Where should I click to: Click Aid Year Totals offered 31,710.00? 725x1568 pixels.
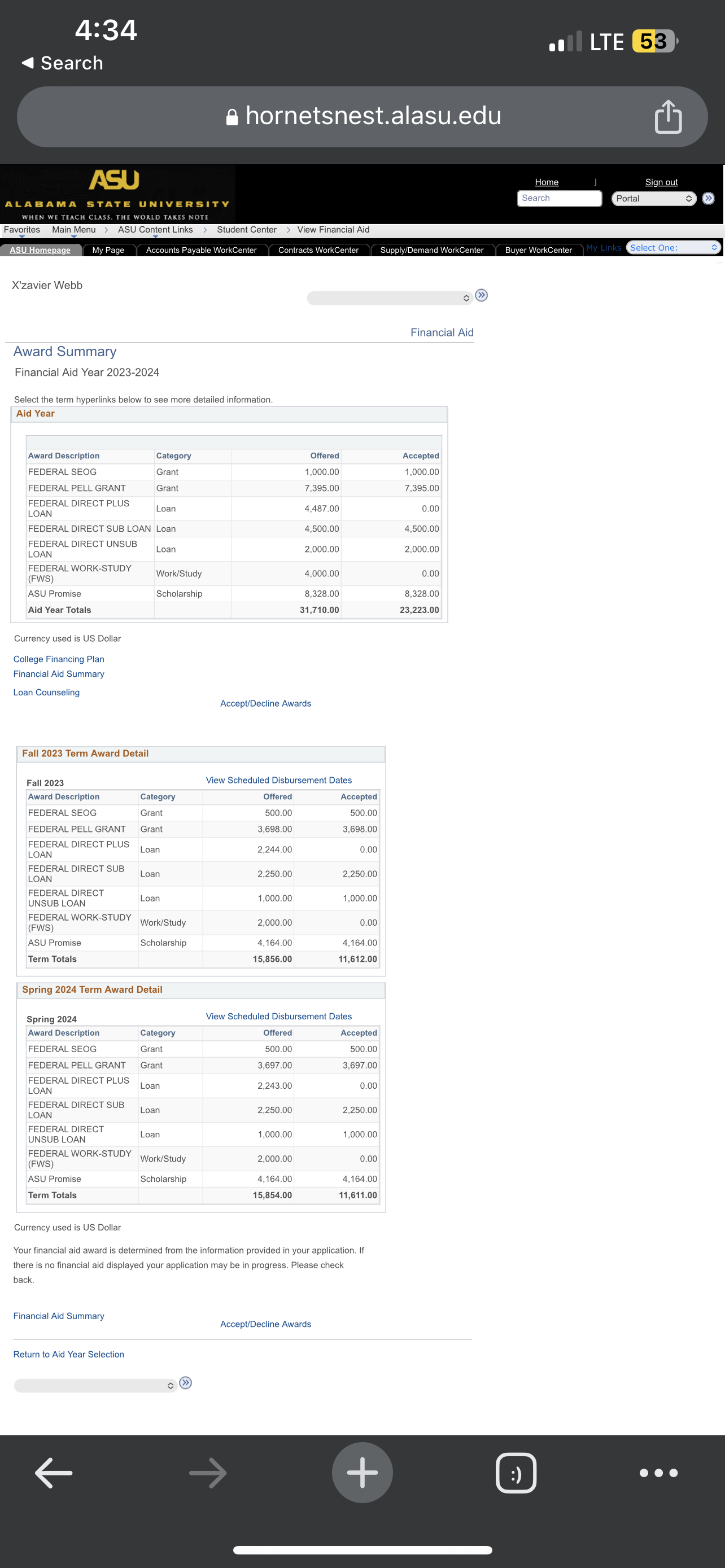tap(320, 610)
